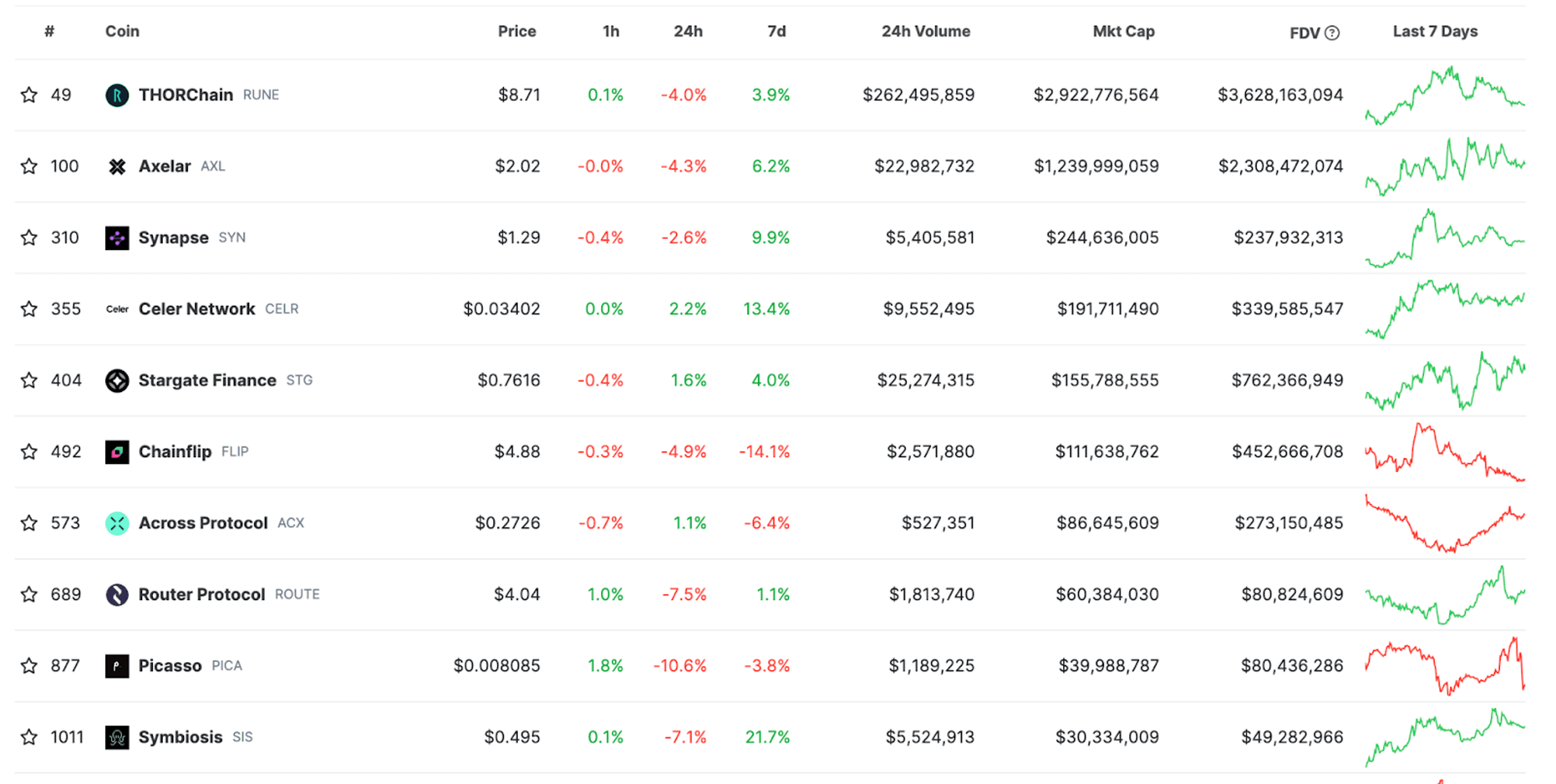This screenshot has width=1556, height=784.
Task: Open the Router Protocol coin link
Action: 201,594
